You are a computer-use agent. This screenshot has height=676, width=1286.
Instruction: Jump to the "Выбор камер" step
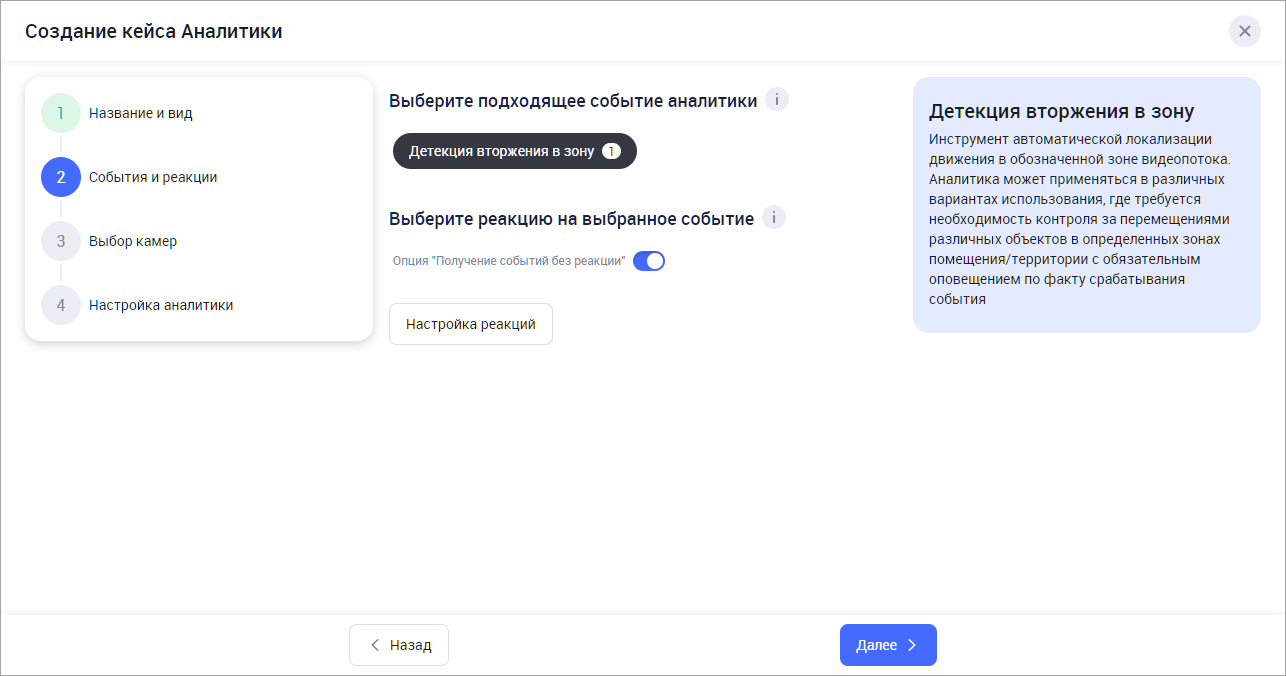pyautogui.click(x=132, y=241)
